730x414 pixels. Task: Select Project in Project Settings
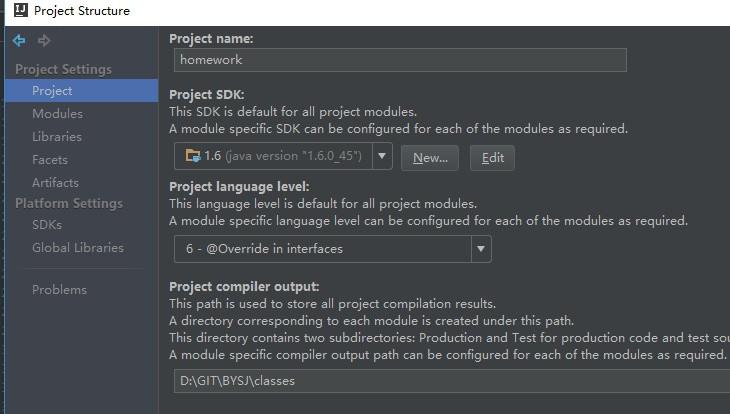[81, 91]
